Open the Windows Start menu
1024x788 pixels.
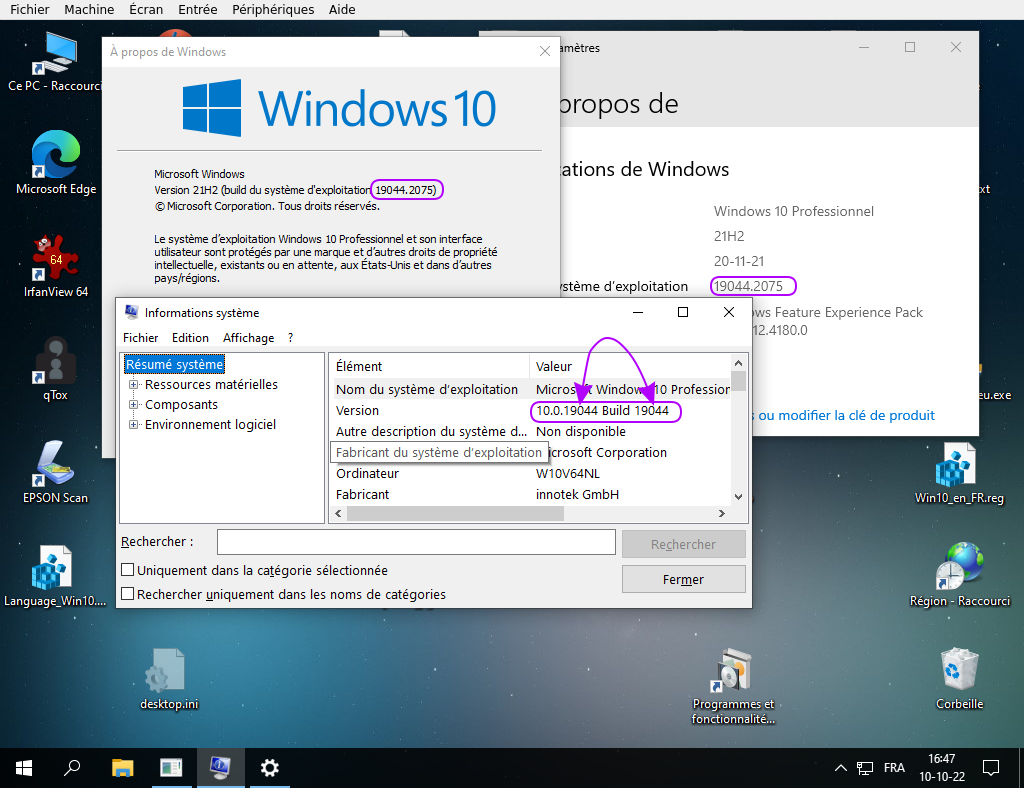[x=24, y=768]
